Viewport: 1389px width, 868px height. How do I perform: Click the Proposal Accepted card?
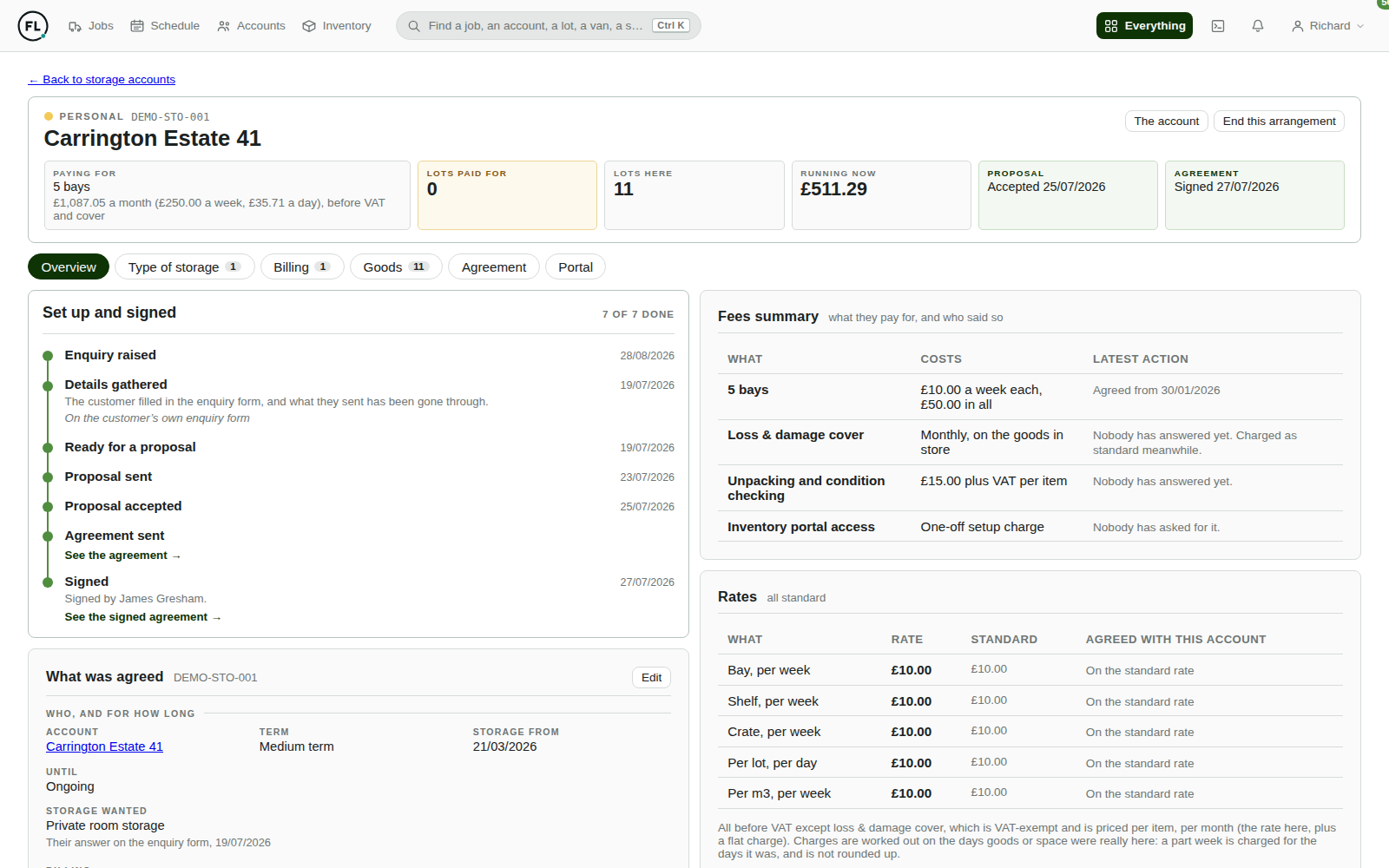(x=1068, y=195)
